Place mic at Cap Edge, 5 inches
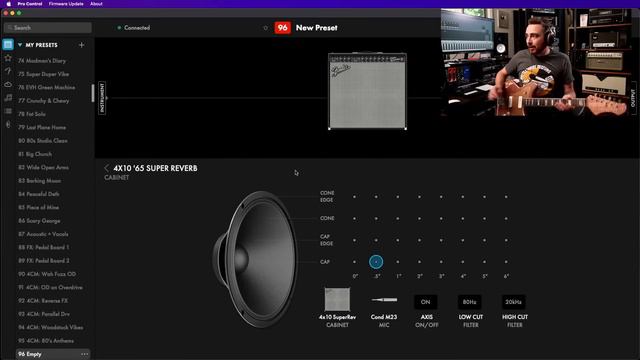The height and width of the screenshot is (360, 640). point(484,240)
